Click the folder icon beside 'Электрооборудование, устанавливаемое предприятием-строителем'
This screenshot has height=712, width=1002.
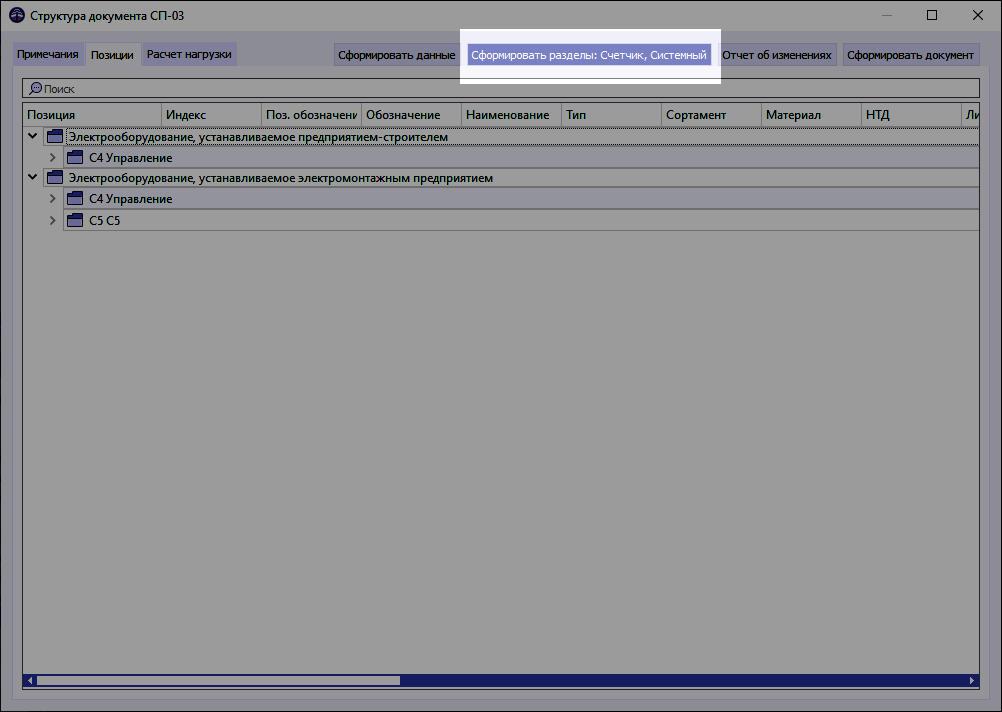click(54, 135)
